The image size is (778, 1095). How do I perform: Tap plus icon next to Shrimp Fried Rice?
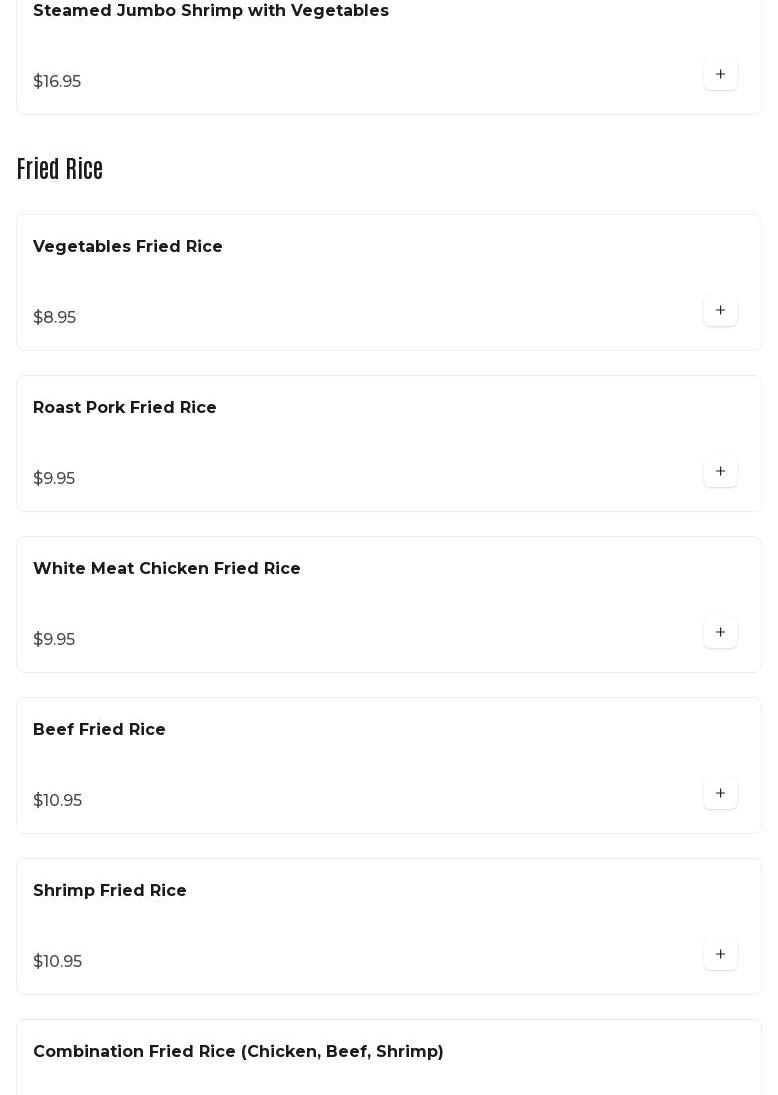[720, 955]
